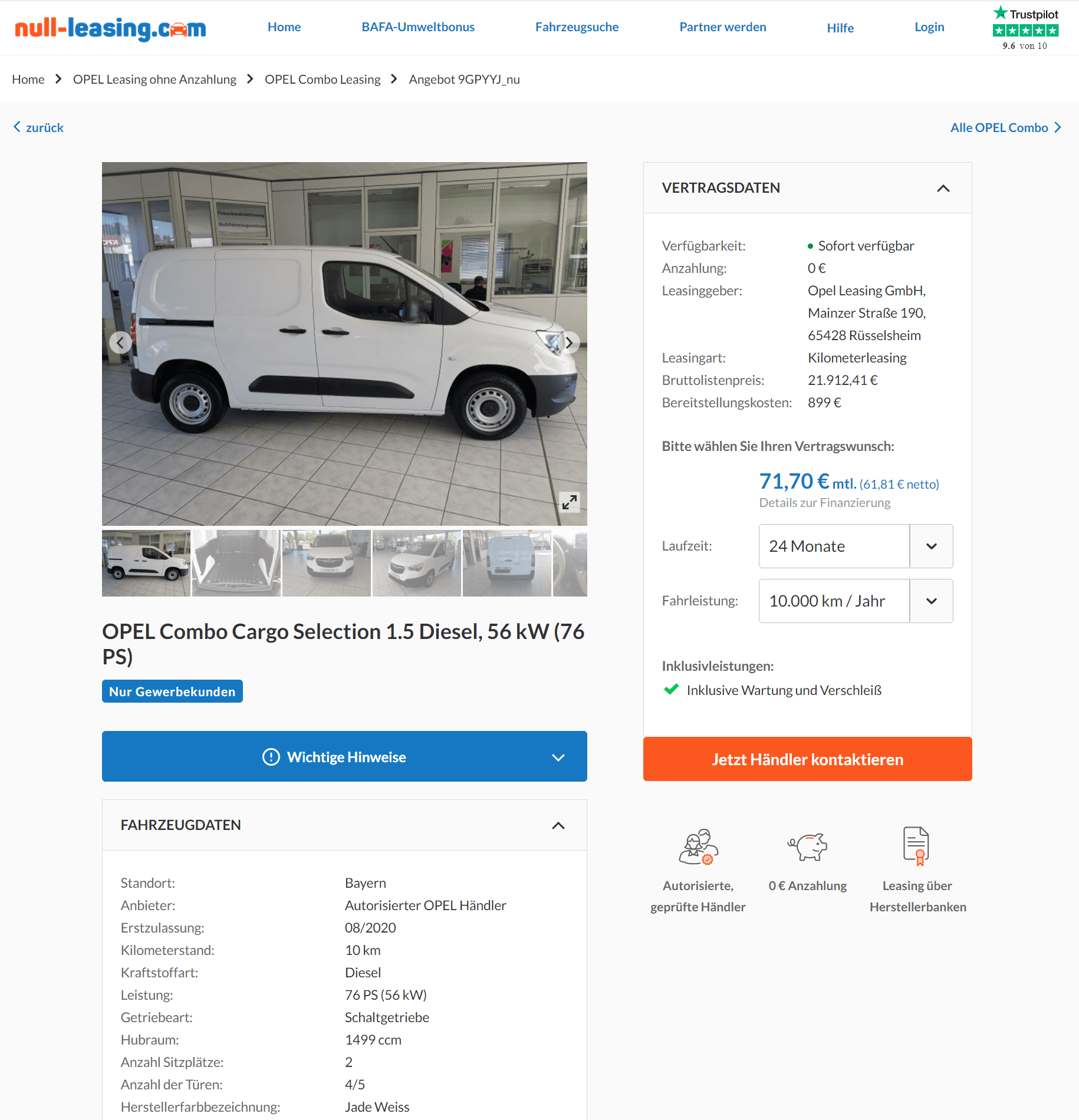Viewport: 1079px width, 1120px height.
Task: Collapse the FAHRZEUGDATEN section
Action: pos(558,825)
